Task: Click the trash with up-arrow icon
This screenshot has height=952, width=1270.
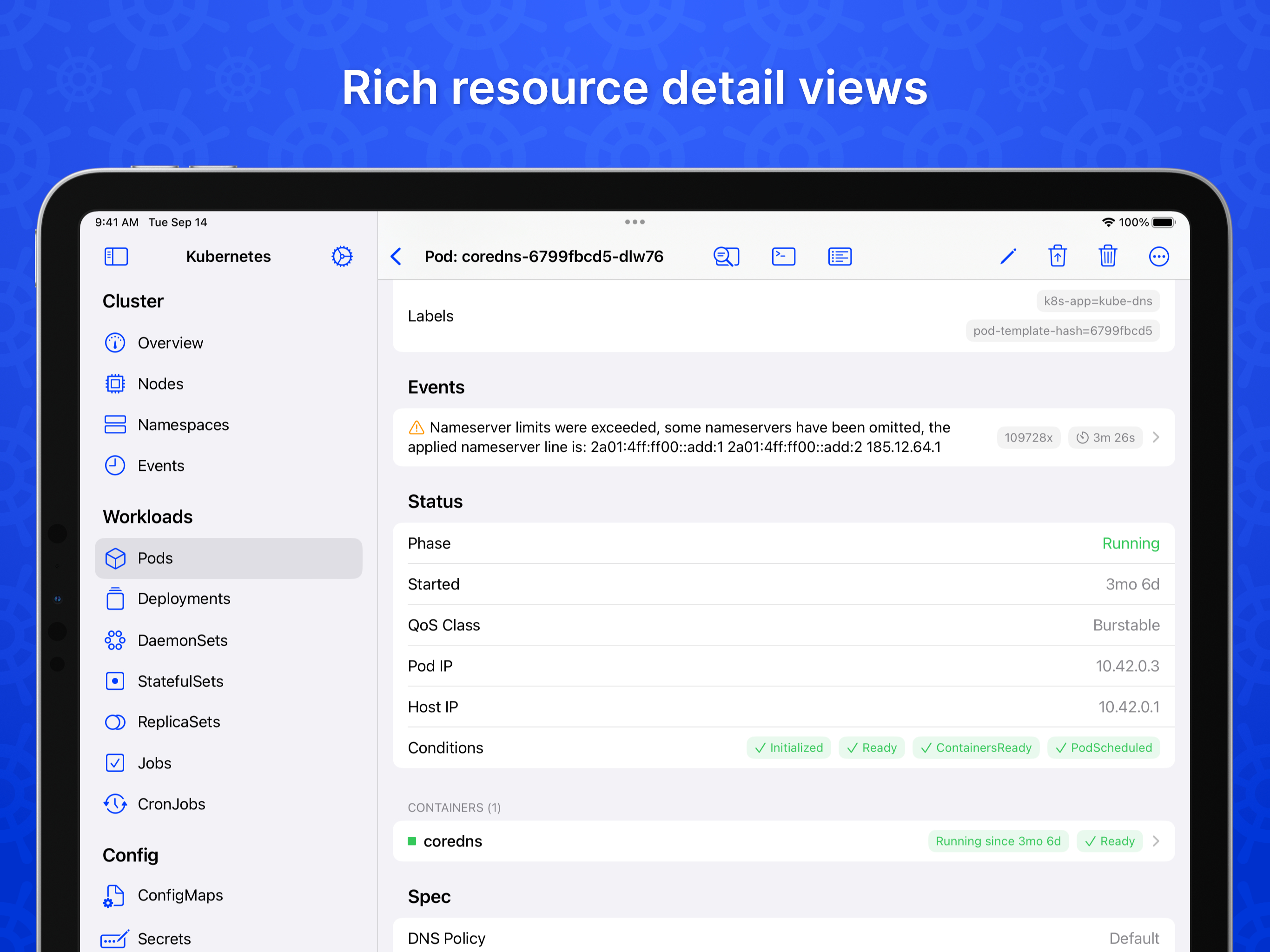Action: coord(1058,256)
